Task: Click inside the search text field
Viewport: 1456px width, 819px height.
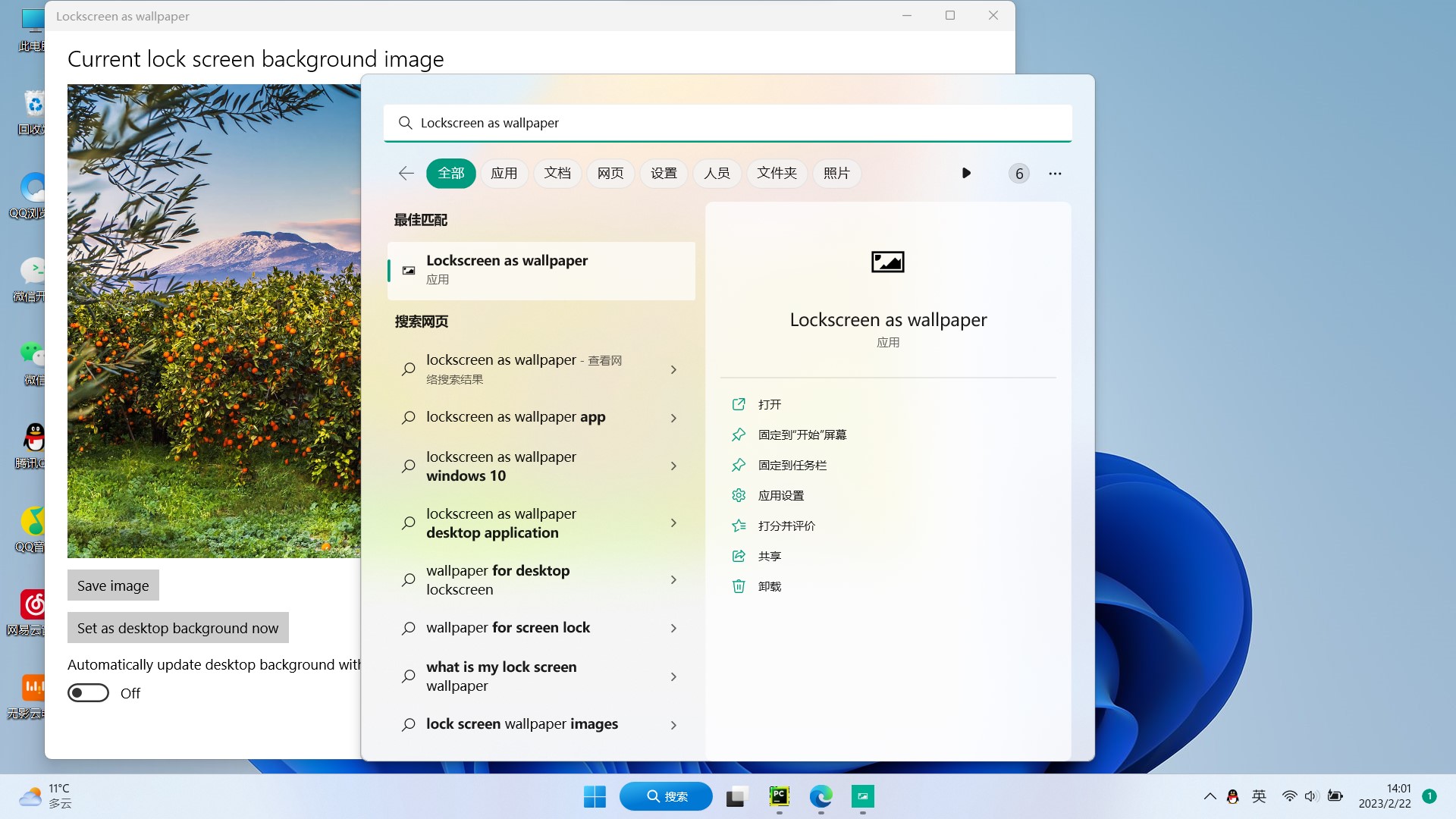Action: tap(728, 123)
